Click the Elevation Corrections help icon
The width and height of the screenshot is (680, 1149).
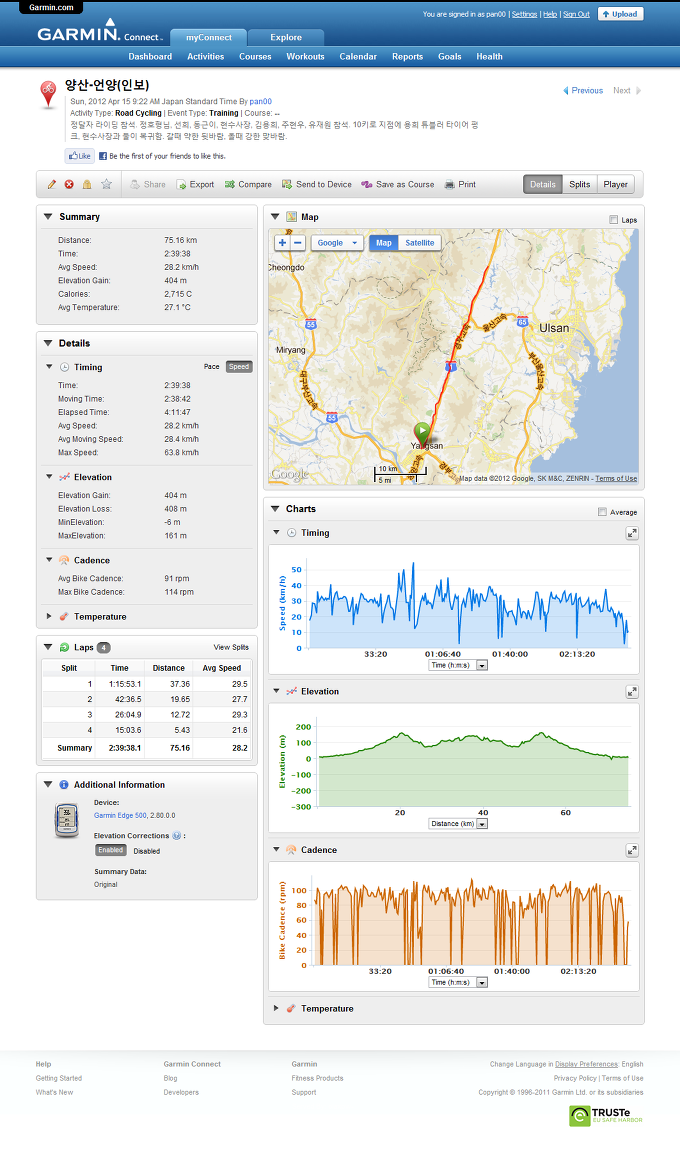(177, 835)
